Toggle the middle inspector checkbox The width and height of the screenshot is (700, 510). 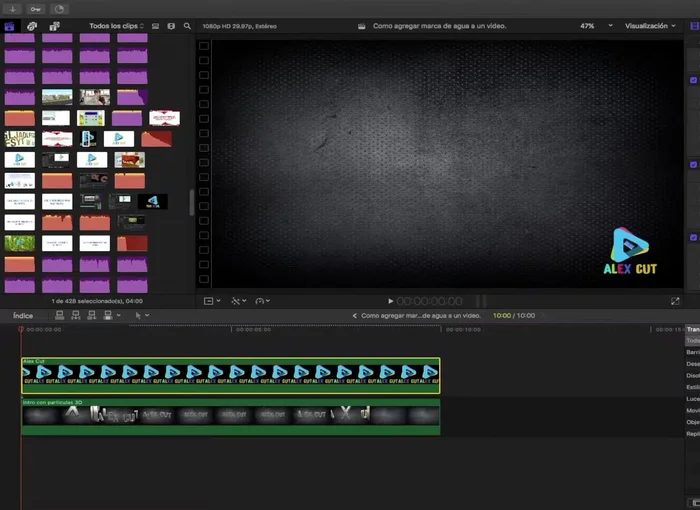693,164
